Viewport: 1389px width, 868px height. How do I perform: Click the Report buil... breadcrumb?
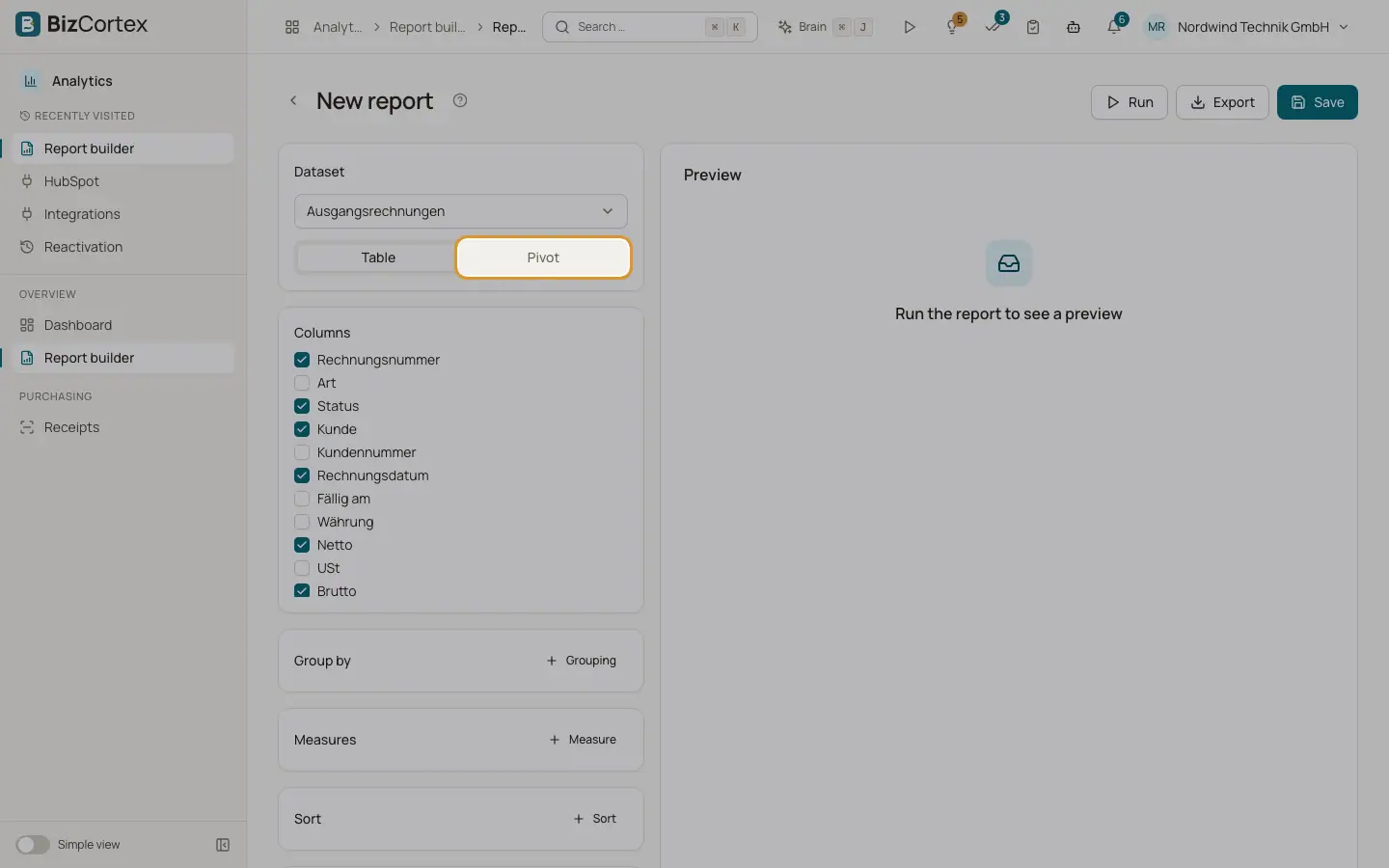click(x=427, y=27)
